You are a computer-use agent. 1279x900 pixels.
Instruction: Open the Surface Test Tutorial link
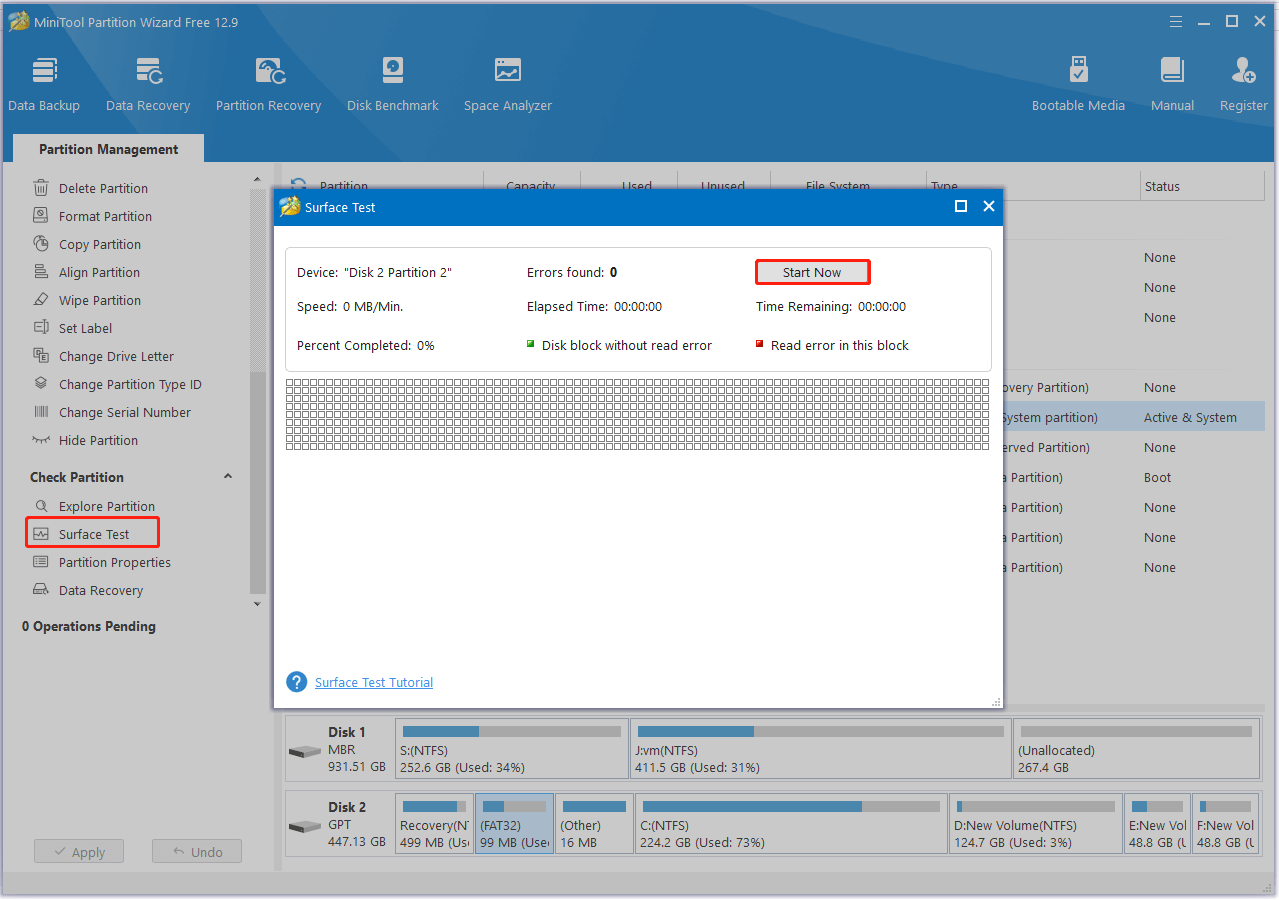click(x=374, y=682)
